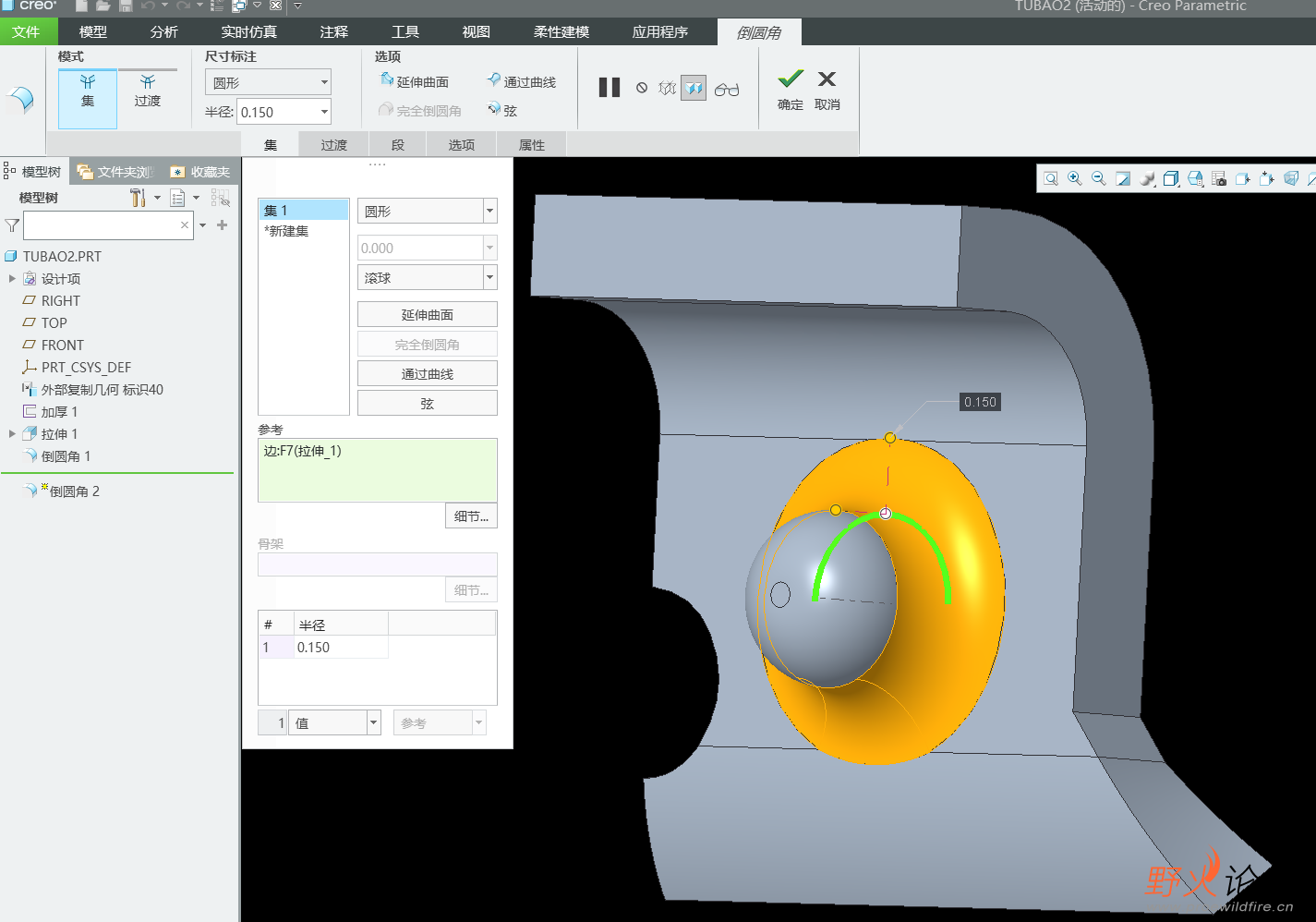The width and height of the screenshot is (1316, 922).
Task: Switch to the 实时仿真 ribbon tab
Action: coord(249,31)
